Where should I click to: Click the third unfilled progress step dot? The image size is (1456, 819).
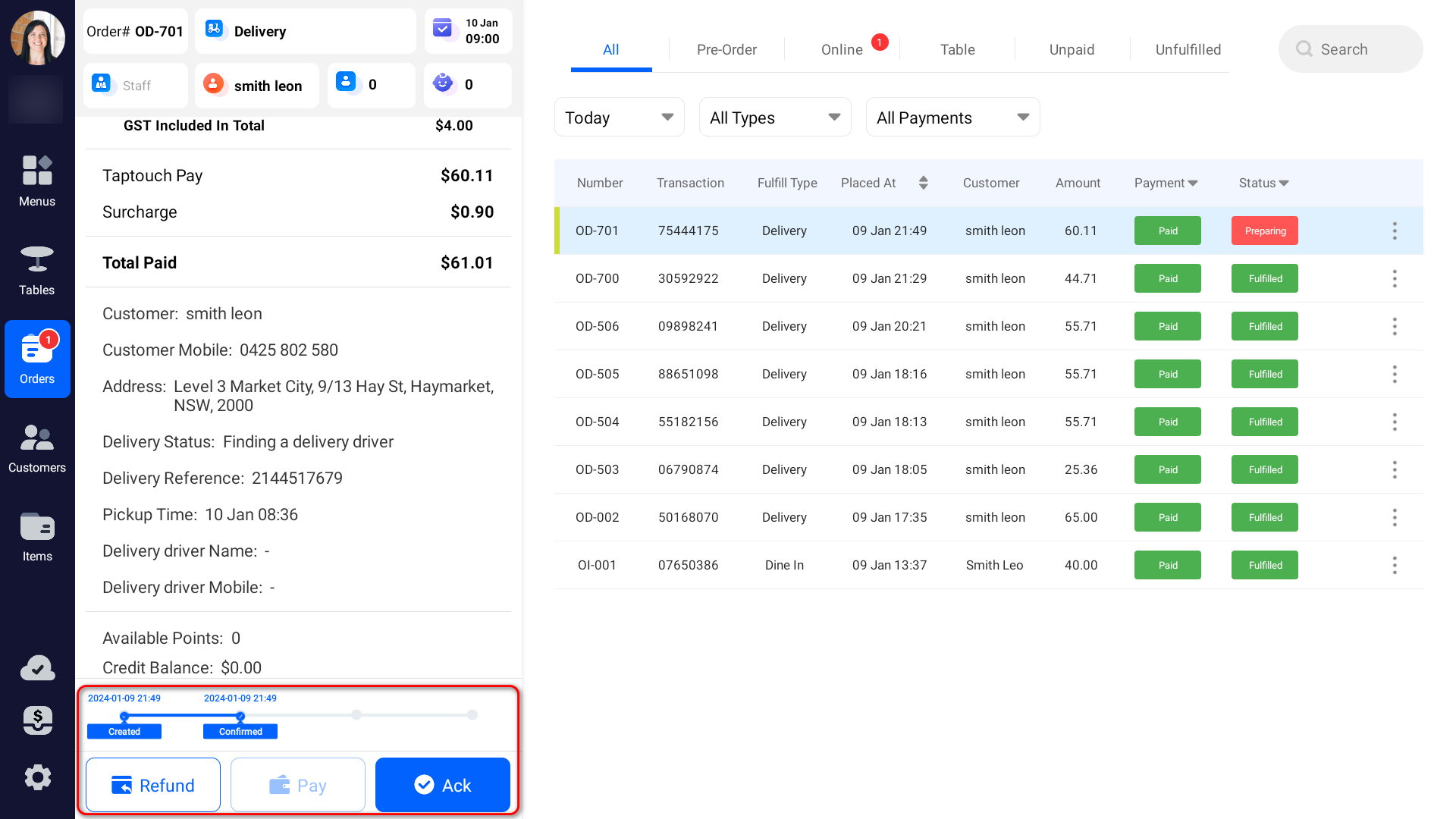click(356, 714)
